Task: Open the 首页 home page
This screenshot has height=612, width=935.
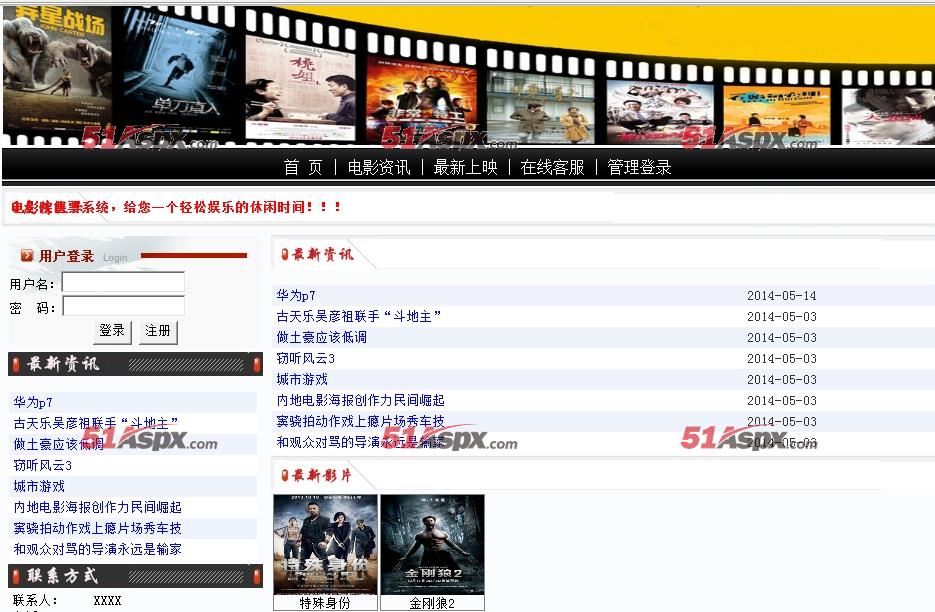Action: point(303,168)
